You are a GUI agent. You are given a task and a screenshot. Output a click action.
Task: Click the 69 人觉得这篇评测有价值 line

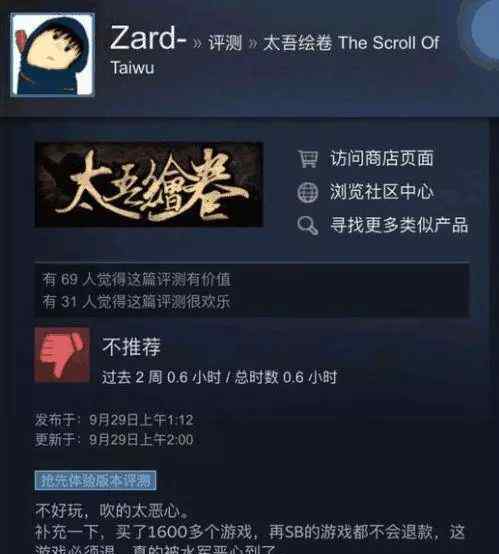tap(136, 279)
